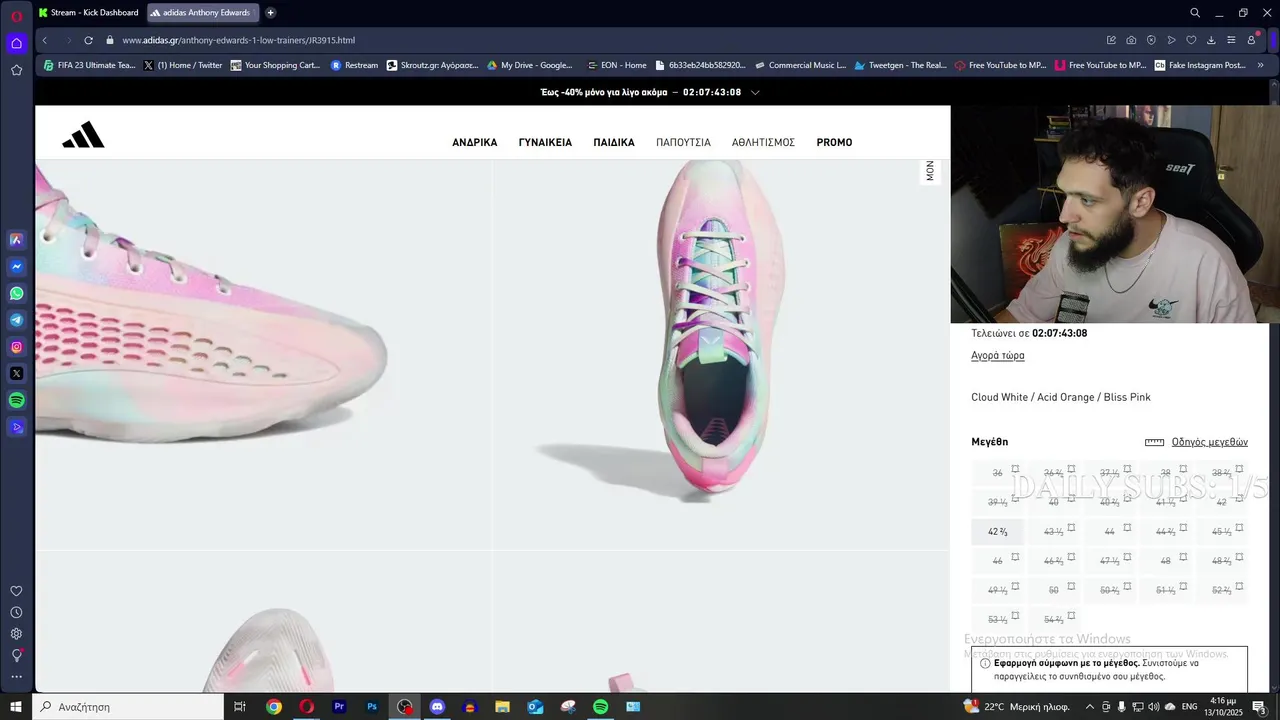Open X (Twitter) in the Opera sidebar
The image size is (1280, 720).
(16, 373)
